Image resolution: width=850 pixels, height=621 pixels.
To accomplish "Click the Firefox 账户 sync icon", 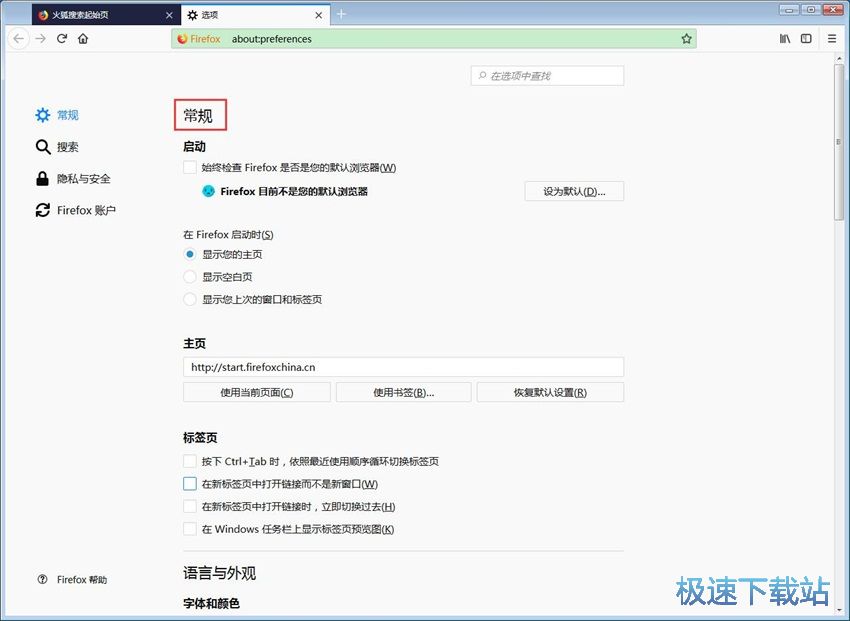I will click(x=42, y=210).
